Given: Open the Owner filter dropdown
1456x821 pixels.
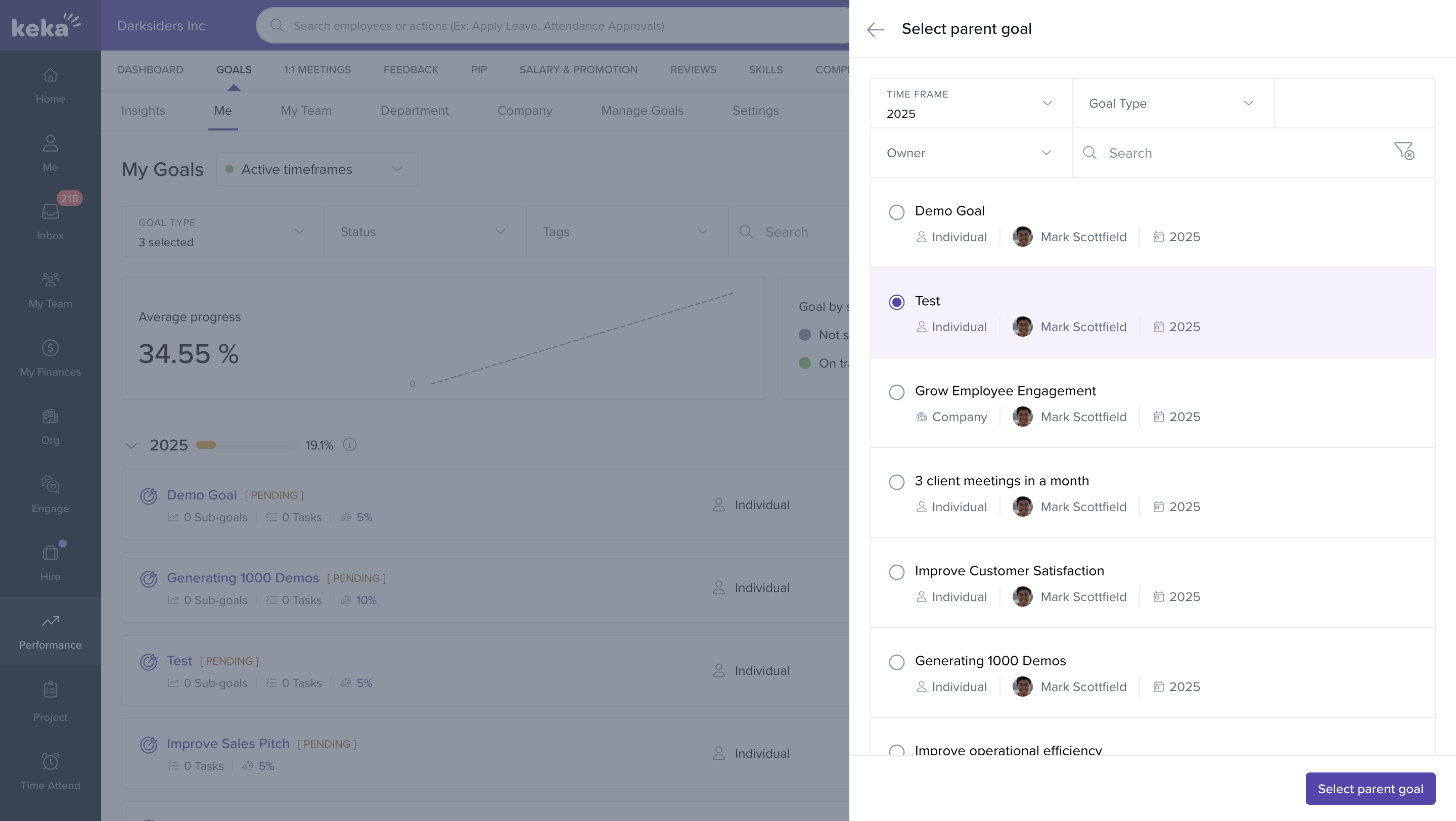Looking at the screenshot, I should [970, 153].
